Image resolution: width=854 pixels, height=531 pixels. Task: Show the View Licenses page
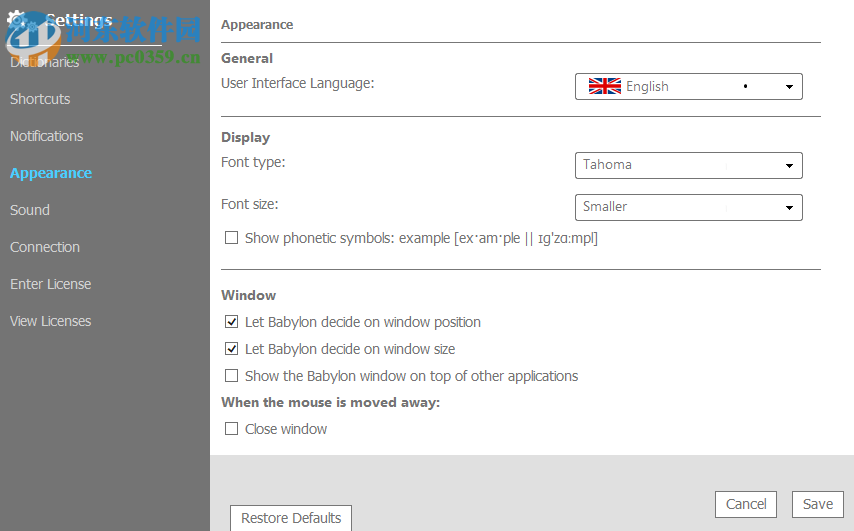[50, 321]
